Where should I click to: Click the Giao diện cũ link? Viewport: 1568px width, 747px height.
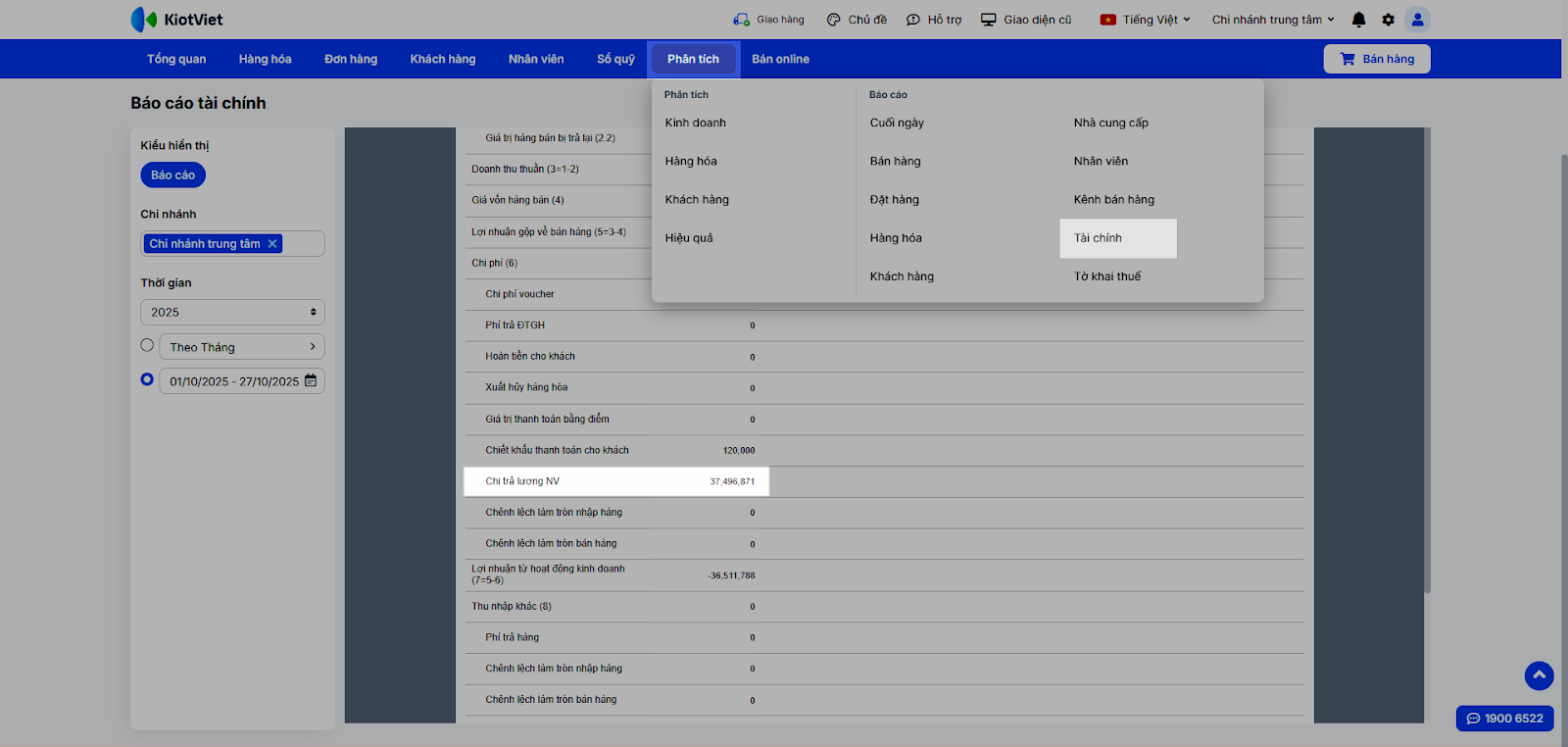pyautogui.click(x=1038, y=20)
